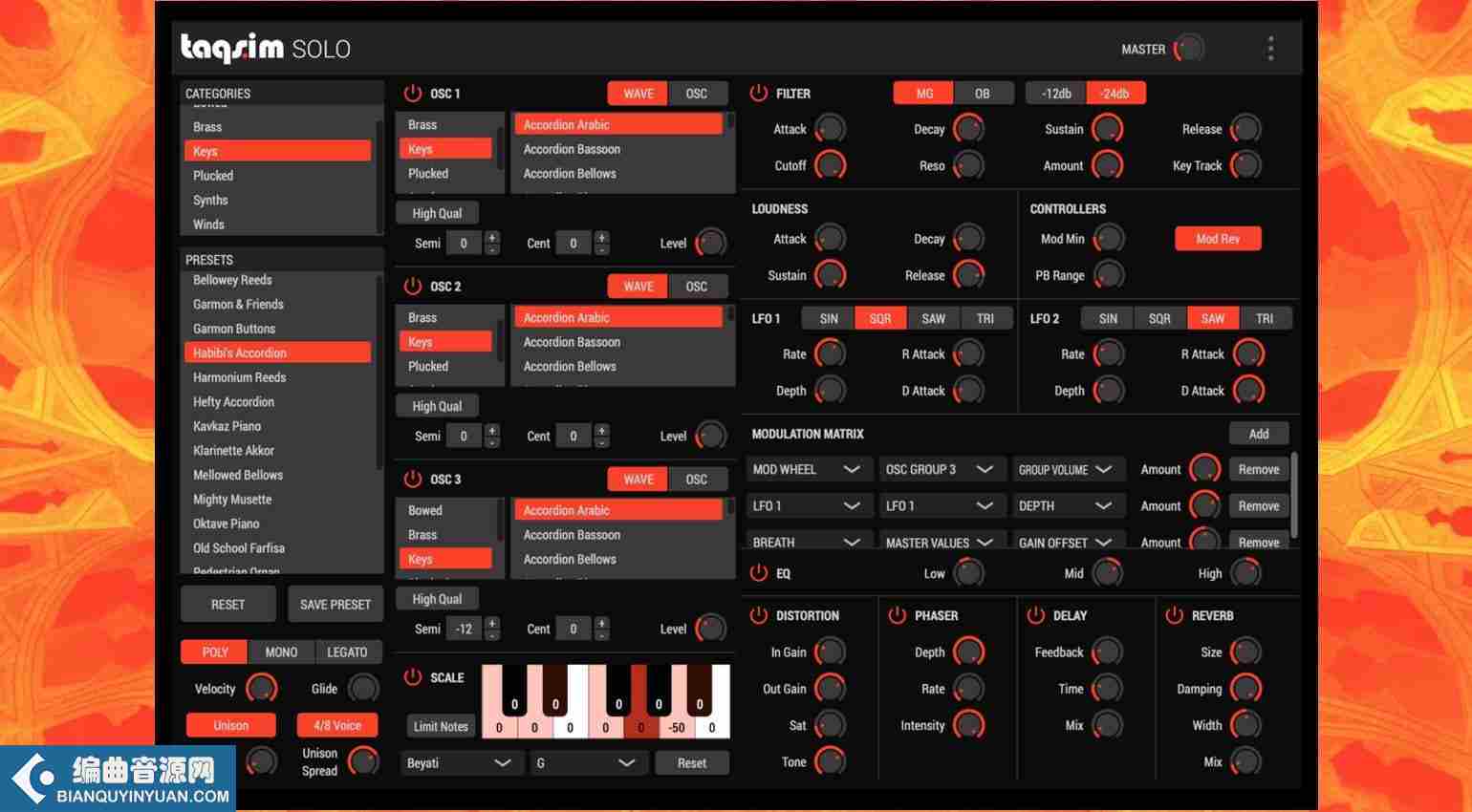Click the Unison Spread knob
1472x812 pixels.
point(363,761)
